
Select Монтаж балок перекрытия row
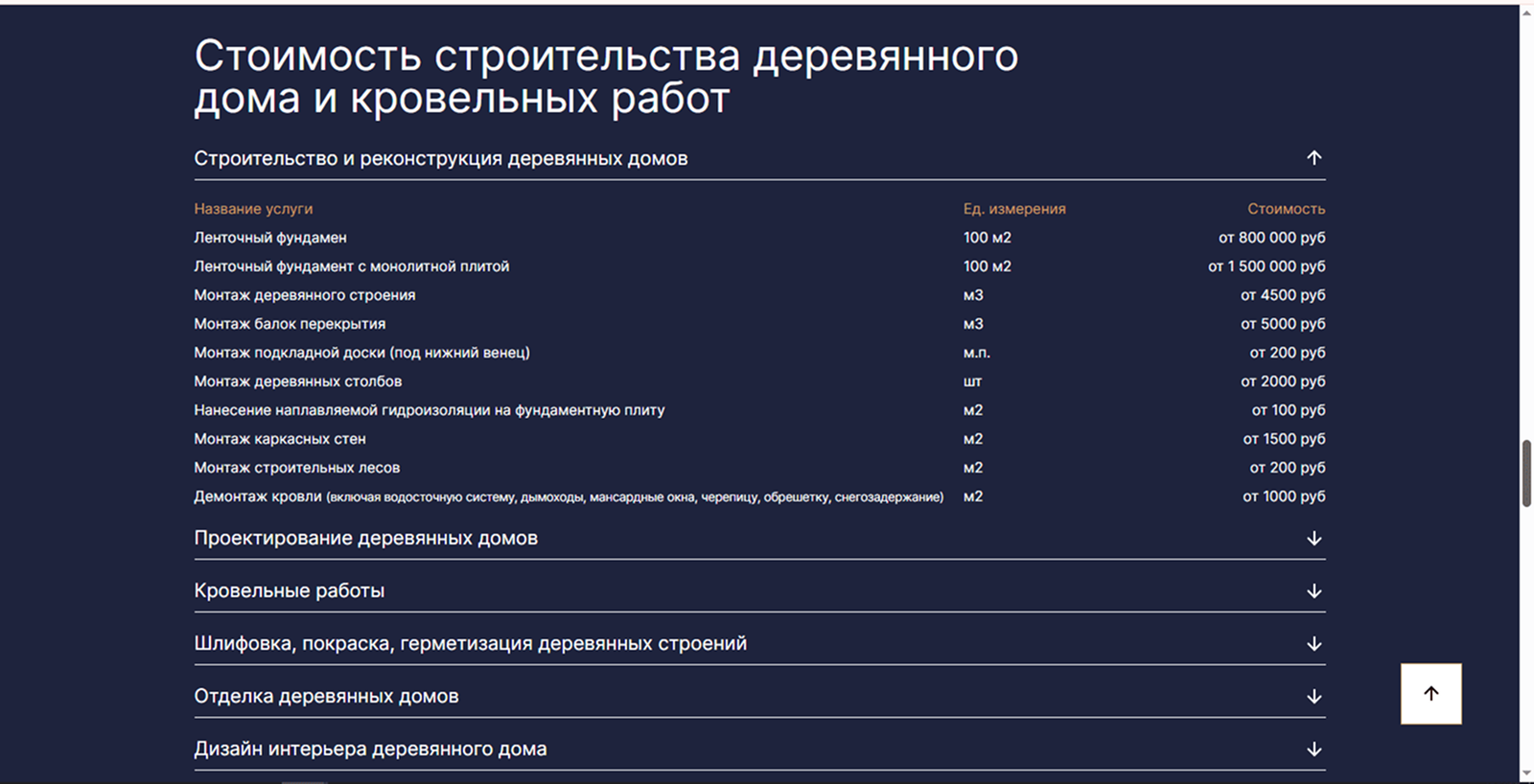pos(759,324)
